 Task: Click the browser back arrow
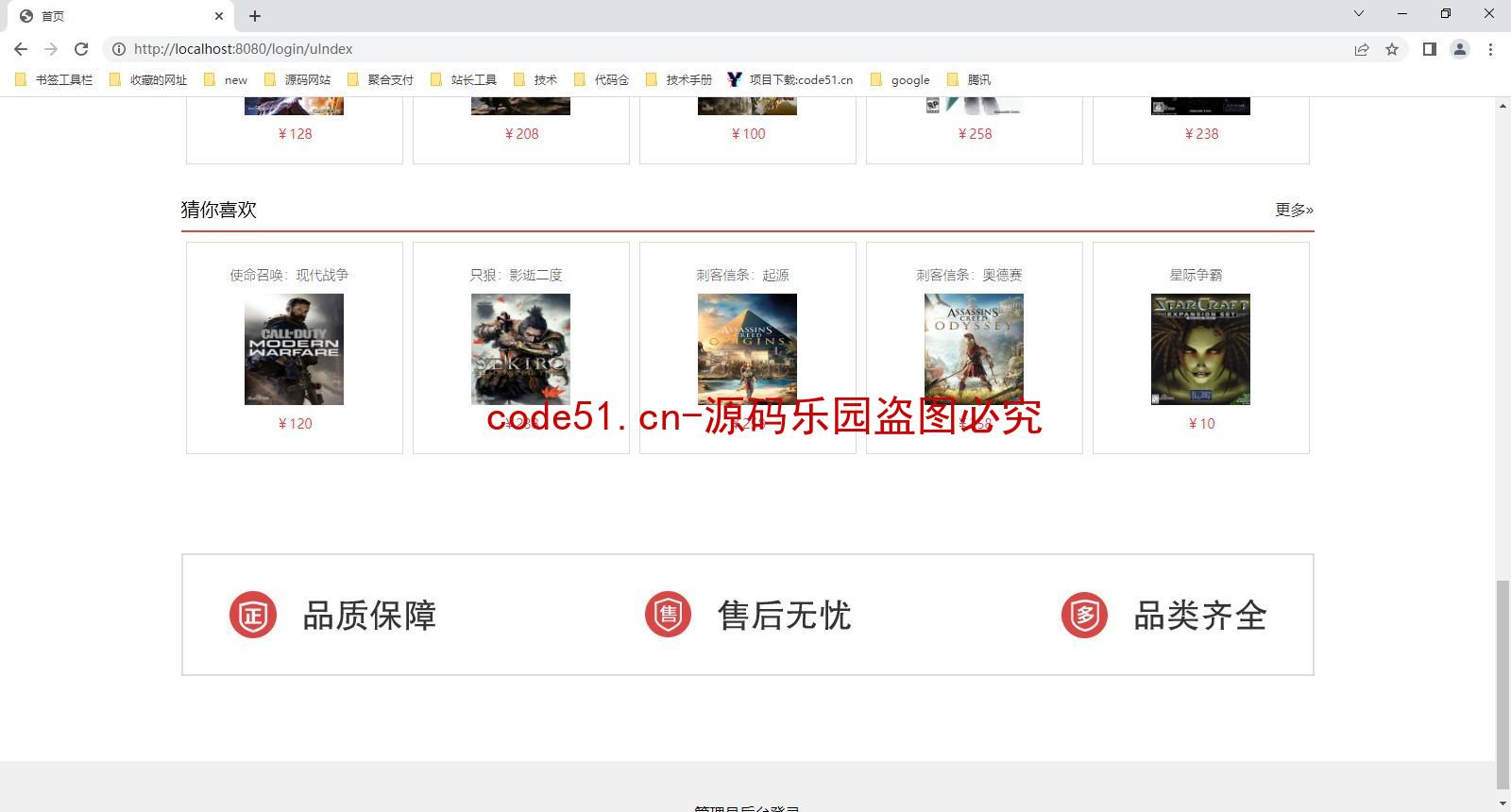tap(21, 49)
